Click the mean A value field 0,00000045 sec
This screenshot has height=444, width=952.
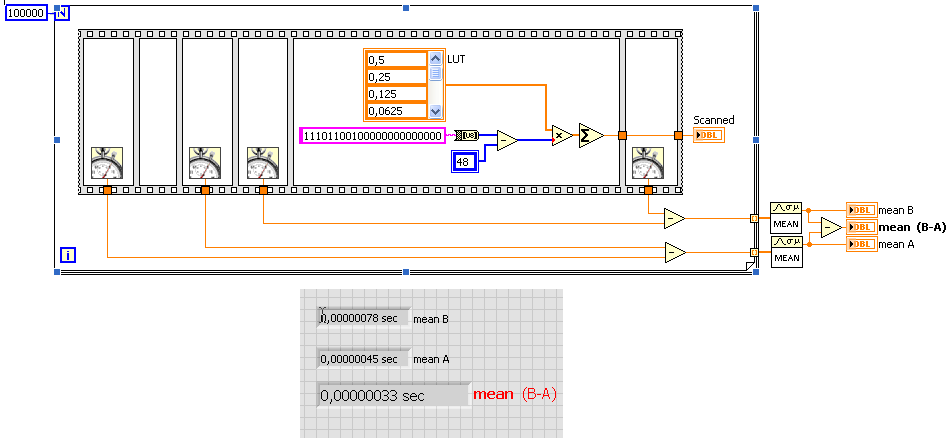tap(364, 359)
